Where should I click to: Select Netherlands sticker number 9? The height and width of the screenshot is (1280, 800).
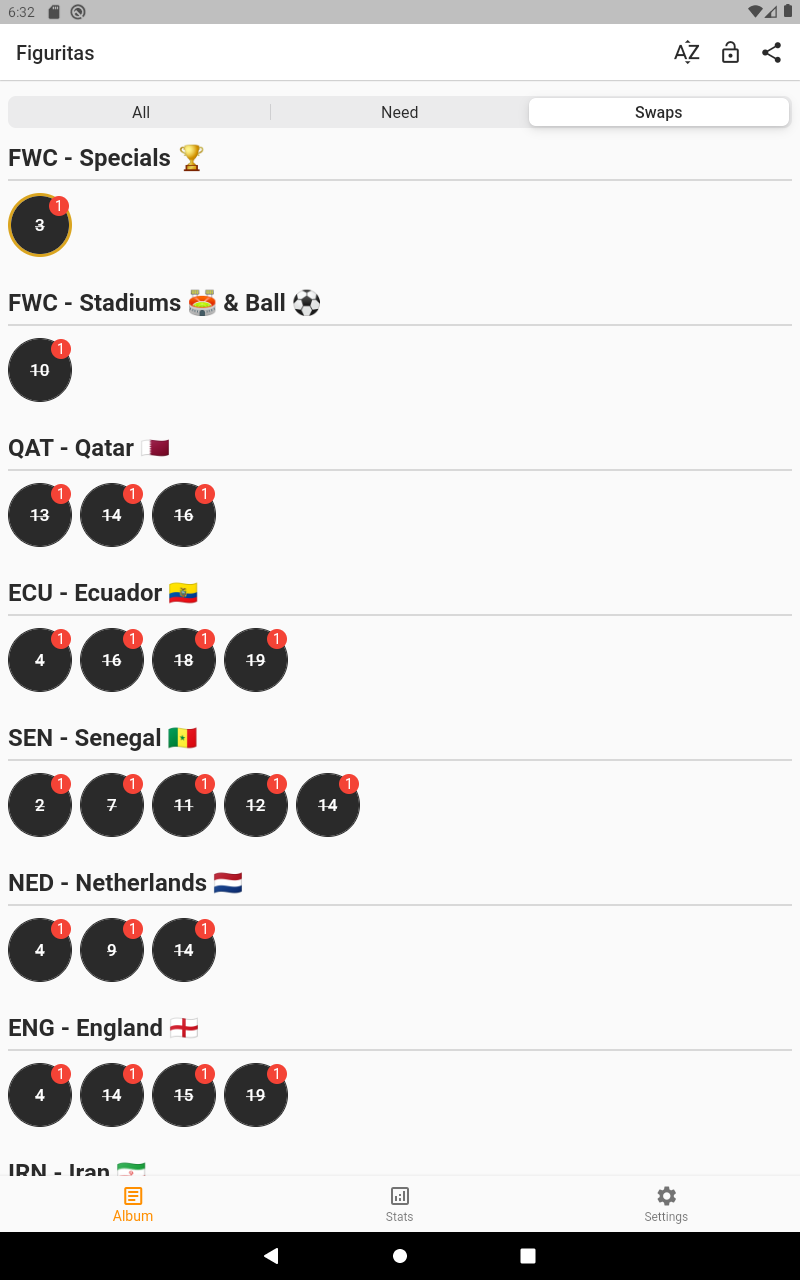(x=112, y=950)
